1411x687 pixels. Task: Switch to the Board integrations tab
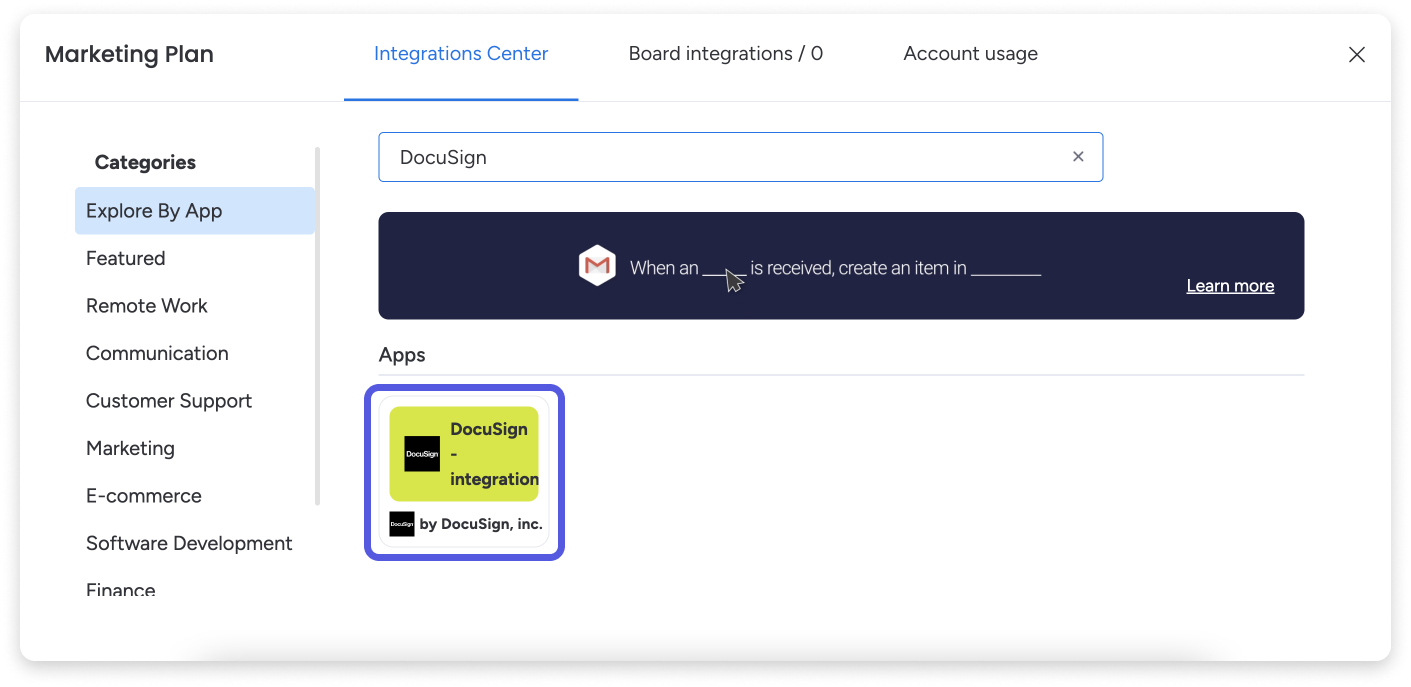tap(725, 53)
